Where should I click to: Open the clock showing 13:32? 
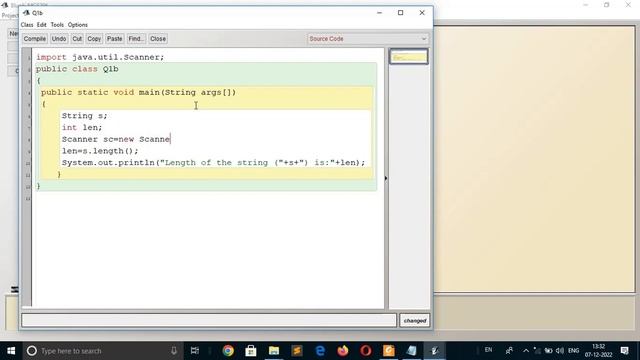(x=598, y=351)
